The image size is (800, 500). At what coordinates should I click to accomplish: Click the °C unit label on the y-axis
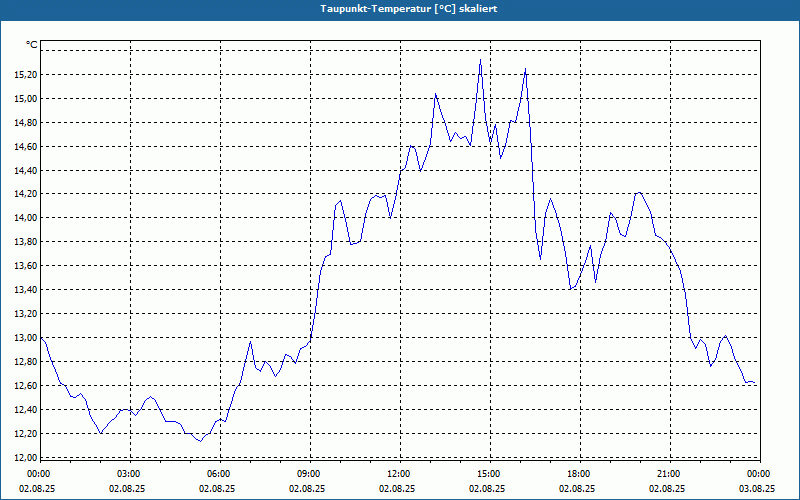pyautogui.click(x=32, y=45)
